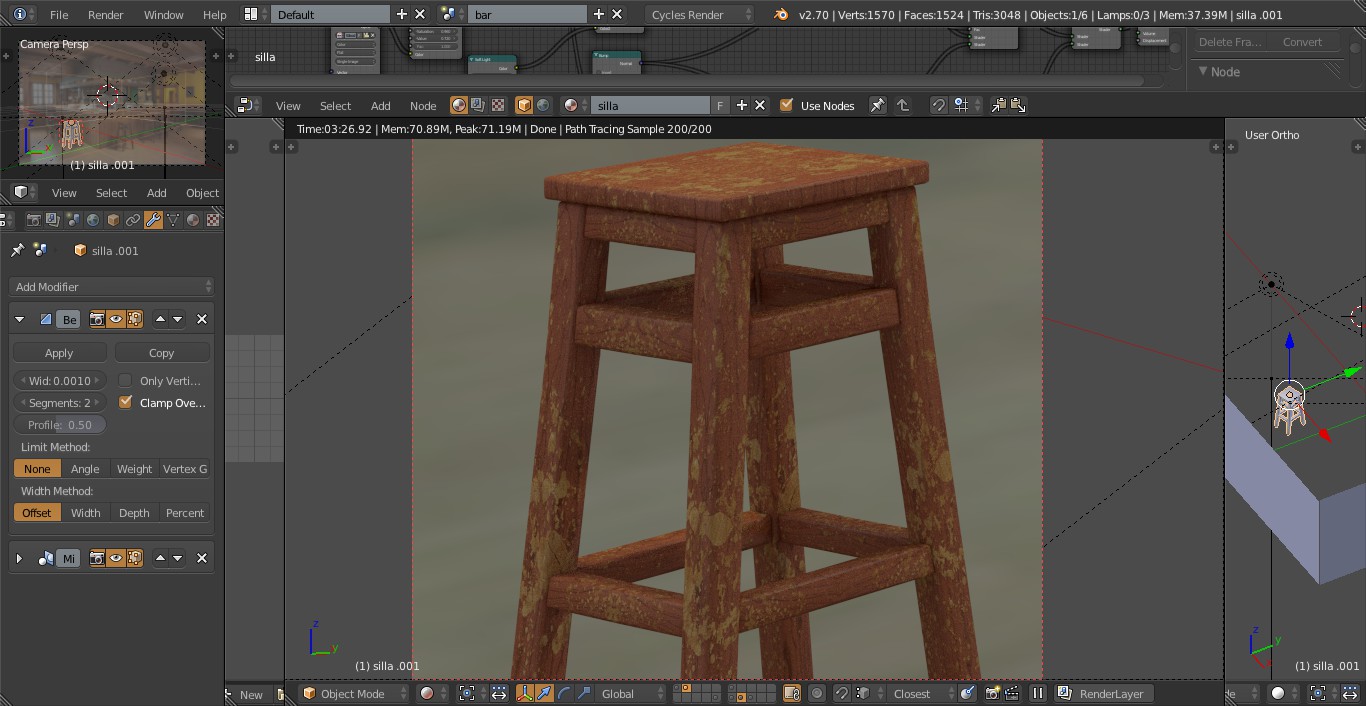Enable the rotate manipulator arc icon
Viewport: 1366px width, 706px height.
564,693
